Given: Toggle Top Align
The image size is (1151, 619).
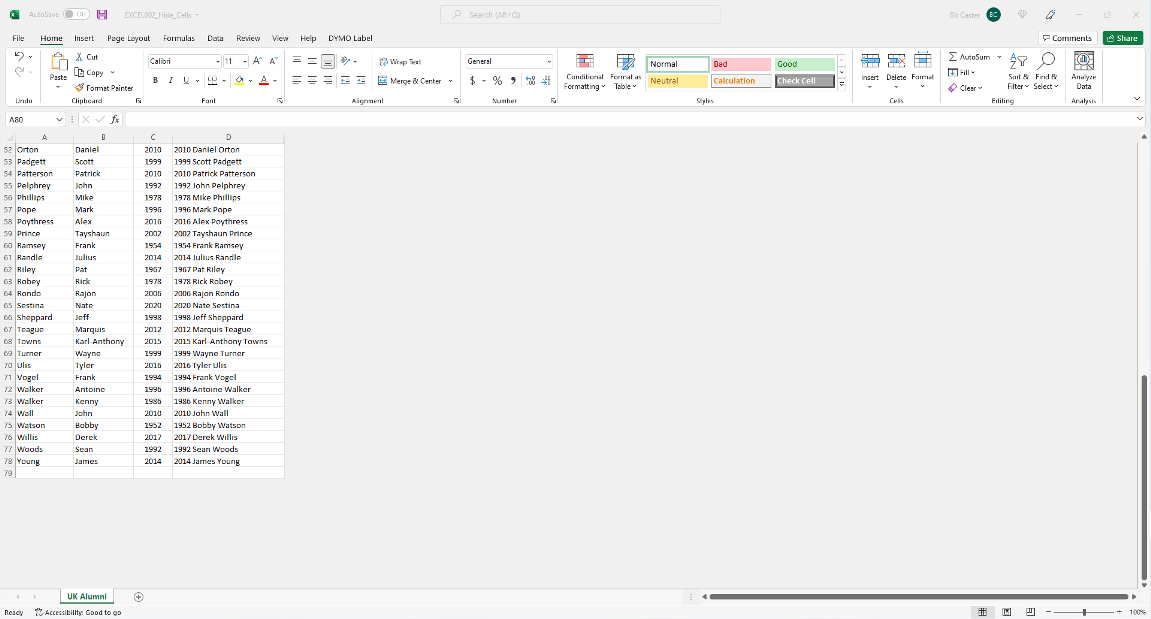Looking at the screenshot, I should click(297, 61).
